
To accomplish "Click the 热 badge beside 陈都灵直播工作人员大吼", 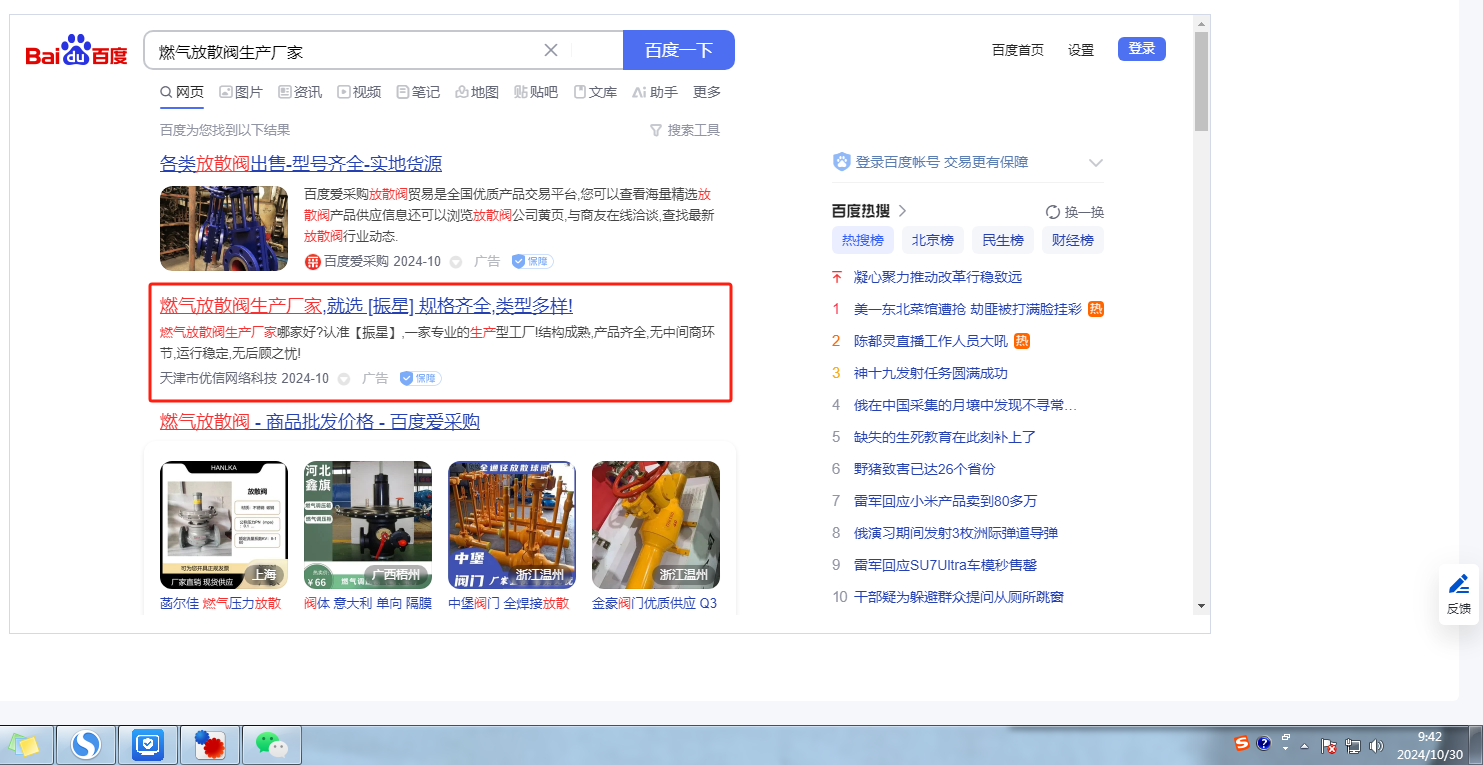I will (1022, 341).
